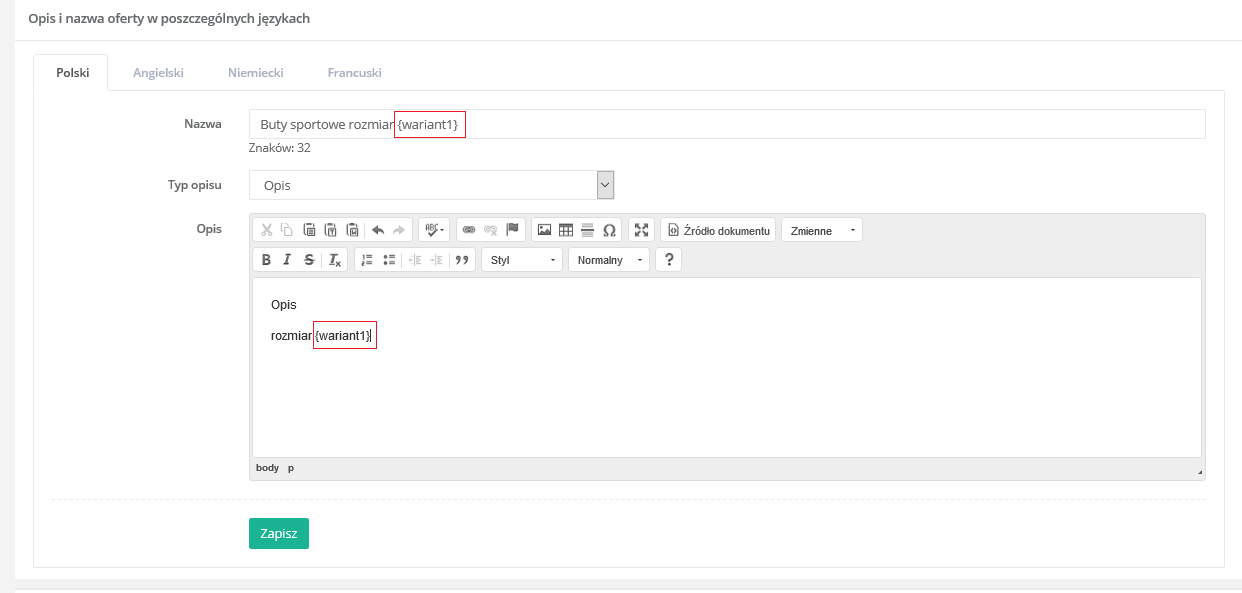This screenshot has width=1242, height=593.
Task: Insert a table in the editor
Action: [566, 230]
